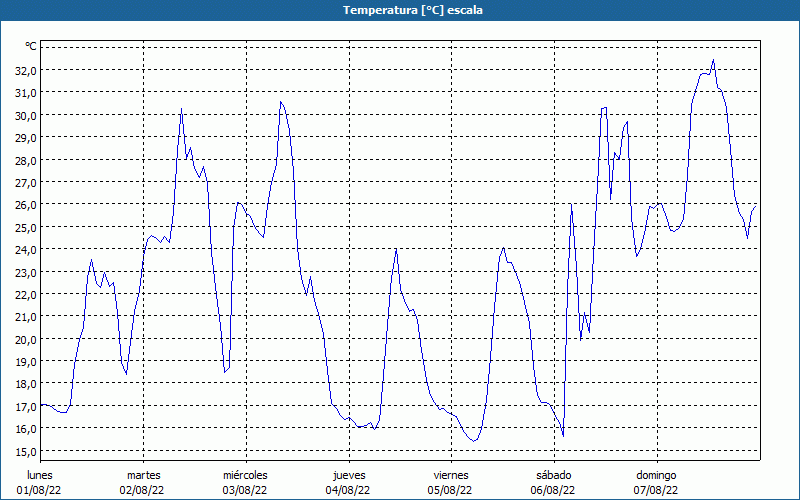This screenshot has height=500, width=800.
Task: Select the 'martes' day label
Action: click(x=143, y=475)
